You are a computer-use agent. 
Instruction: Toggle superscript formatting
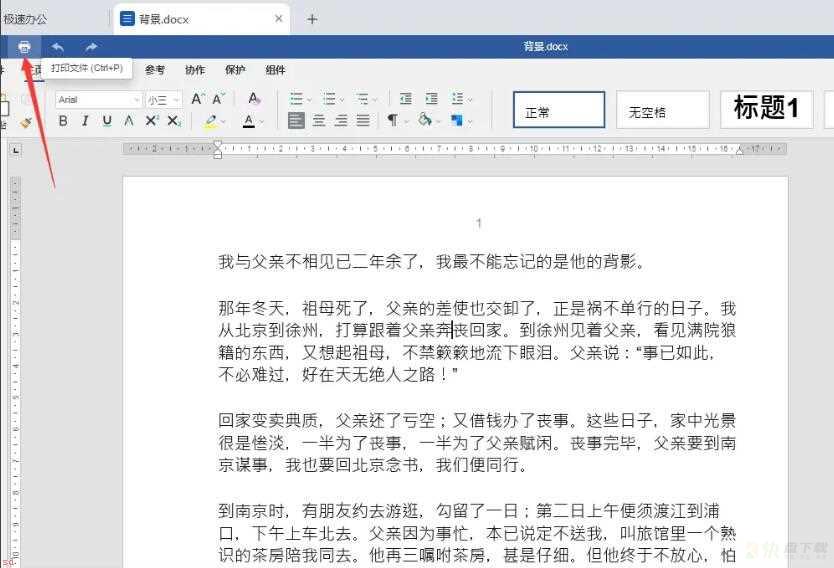(x=152, y=121)
